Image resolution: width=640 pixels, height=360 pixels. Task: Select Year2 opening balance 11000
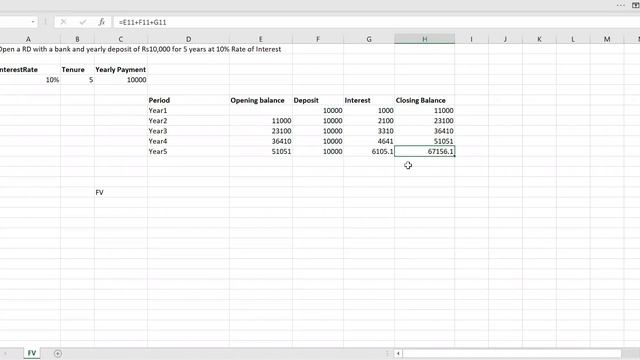[x=261, y=121]
